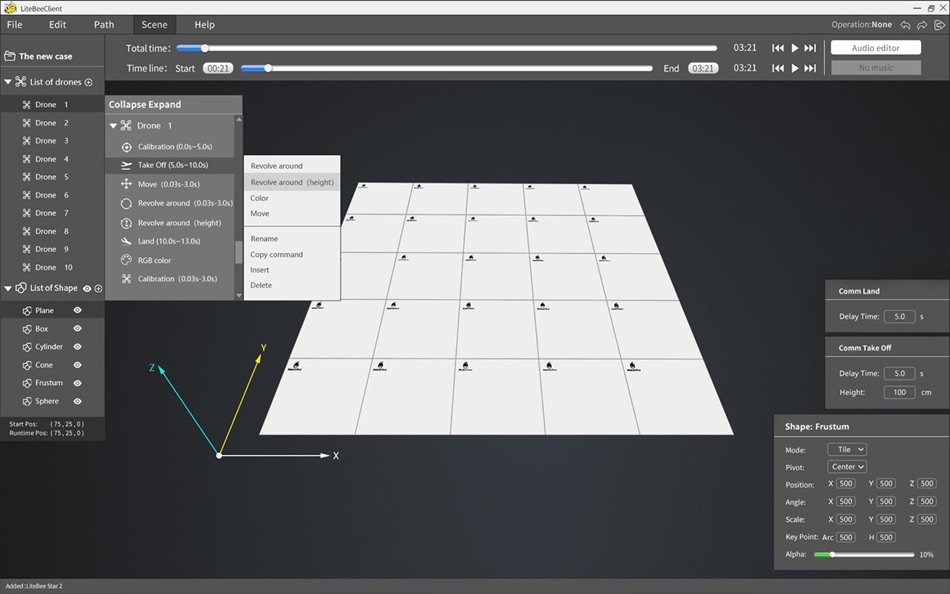Open the Scene menu

(x=154, y=25)
